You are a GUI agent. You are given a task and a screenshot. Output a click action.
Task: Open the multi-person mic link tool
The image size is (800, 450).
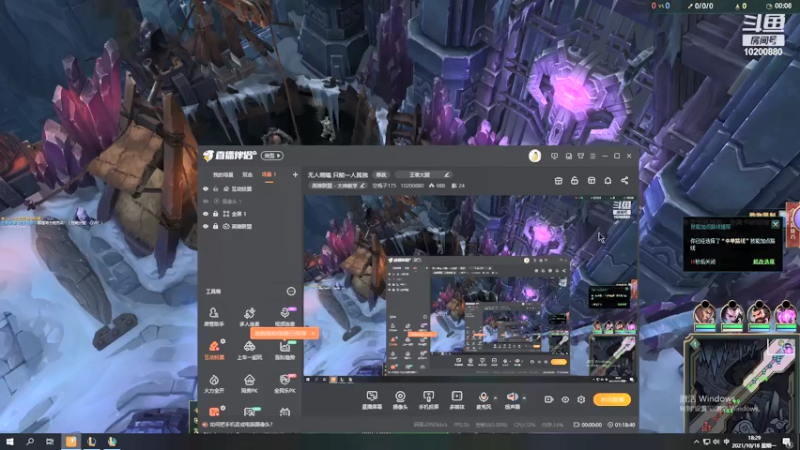[x=249, y=316]
